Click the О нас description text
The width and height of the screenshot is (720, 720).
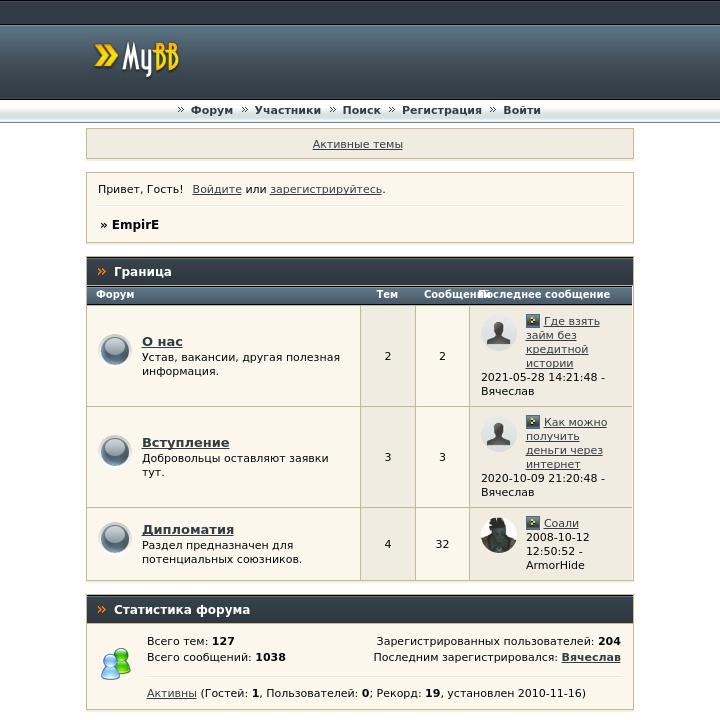(x=241, y=364)
